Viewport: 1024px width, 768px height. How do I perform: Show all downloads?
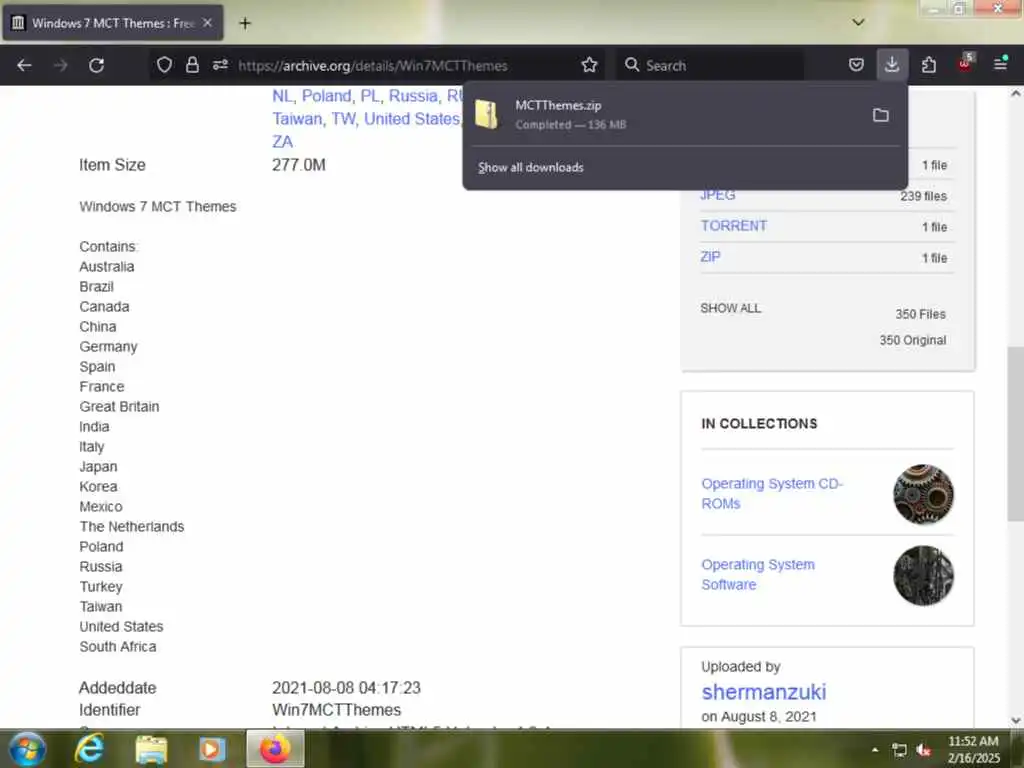click(x=531, y=168)
